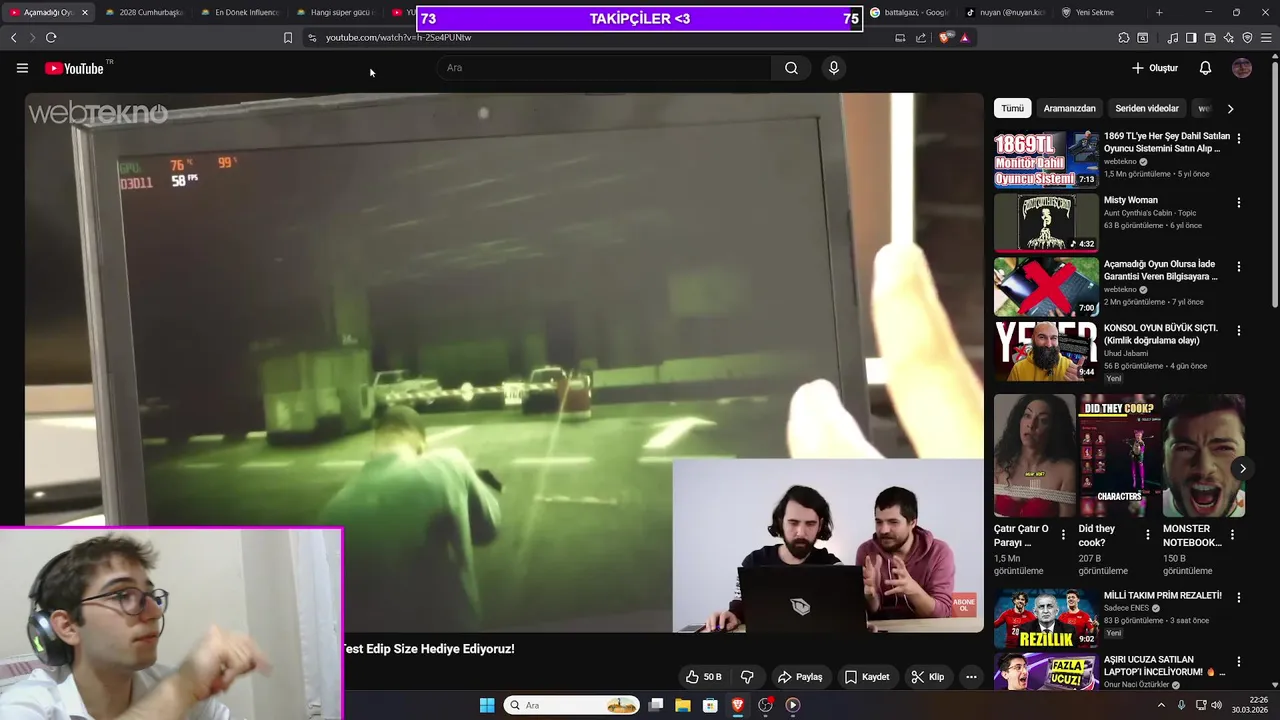Open the browser extensions puzzle icon
Image resolution: width=1280 pixels, height=720 pixels.
pos(1123,38)
